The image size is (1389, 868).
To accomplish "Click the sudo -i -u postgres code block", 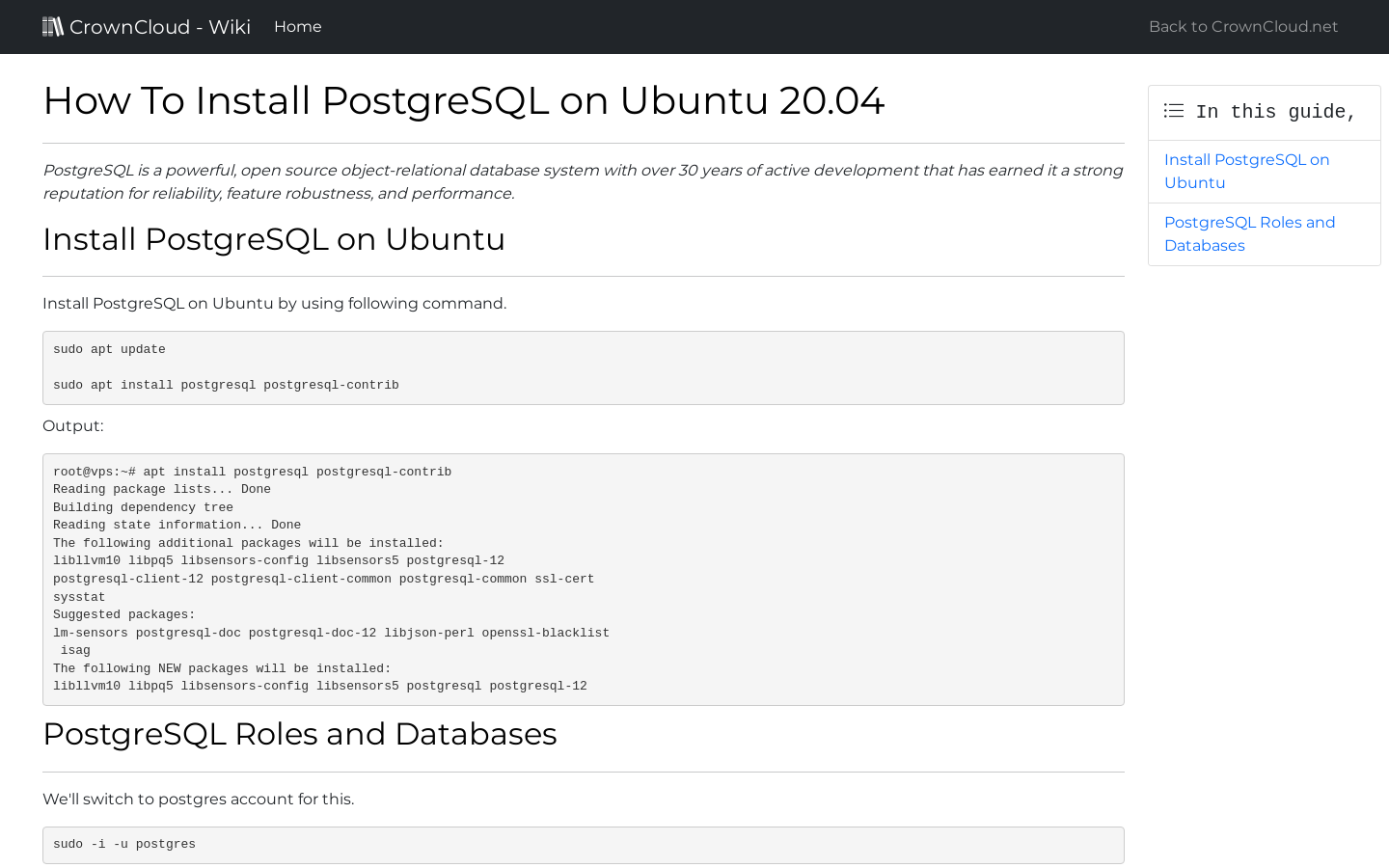I will click(x=584, y=845).
